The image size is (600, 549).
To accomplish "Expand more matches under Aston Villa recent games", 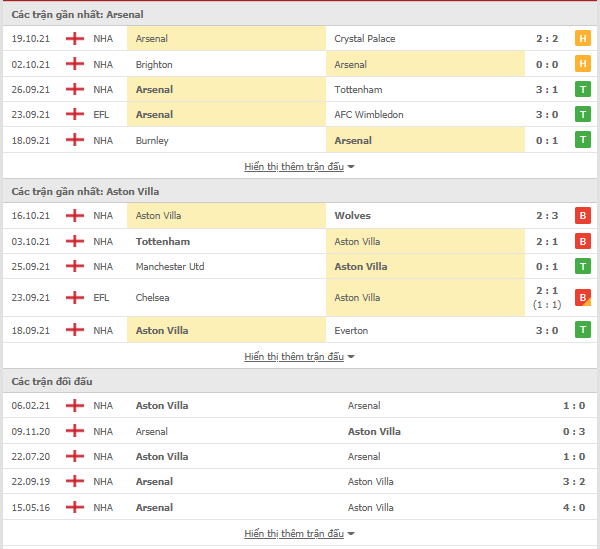I will point(299,357).
